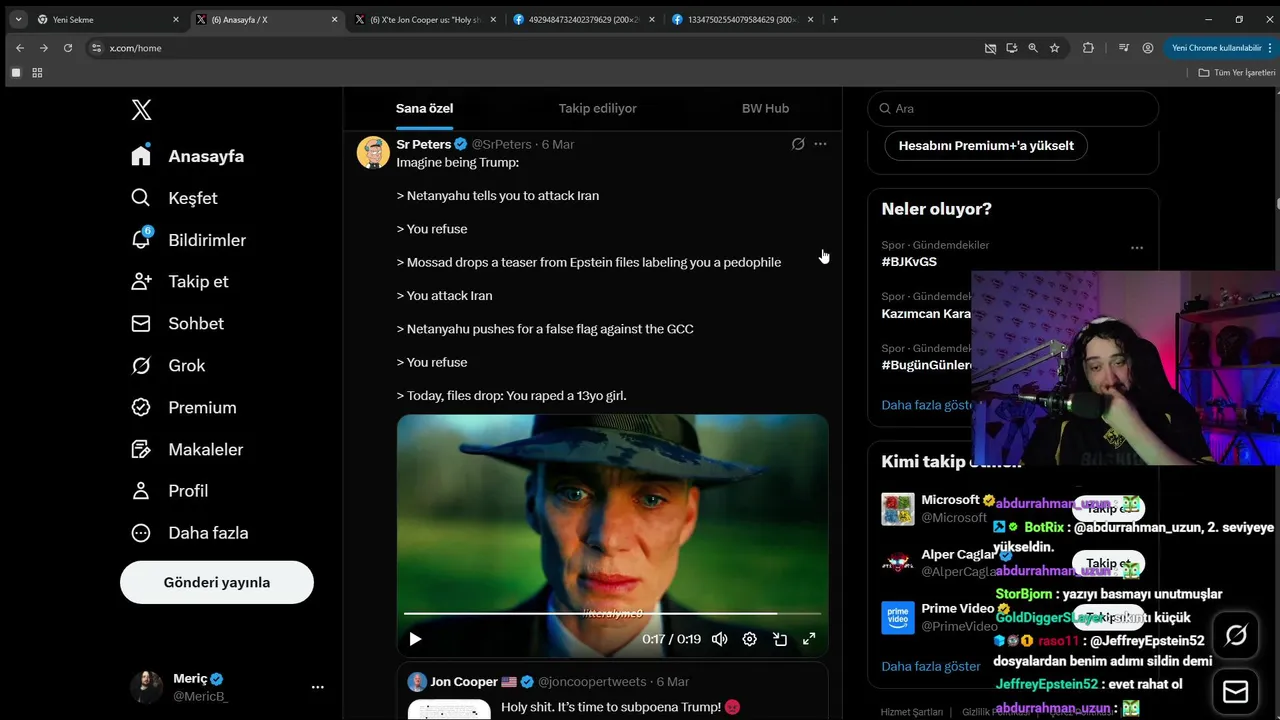Open Daha fazla more menu
This screenshot has width=1280, height=720.
[x=190, y=533]
